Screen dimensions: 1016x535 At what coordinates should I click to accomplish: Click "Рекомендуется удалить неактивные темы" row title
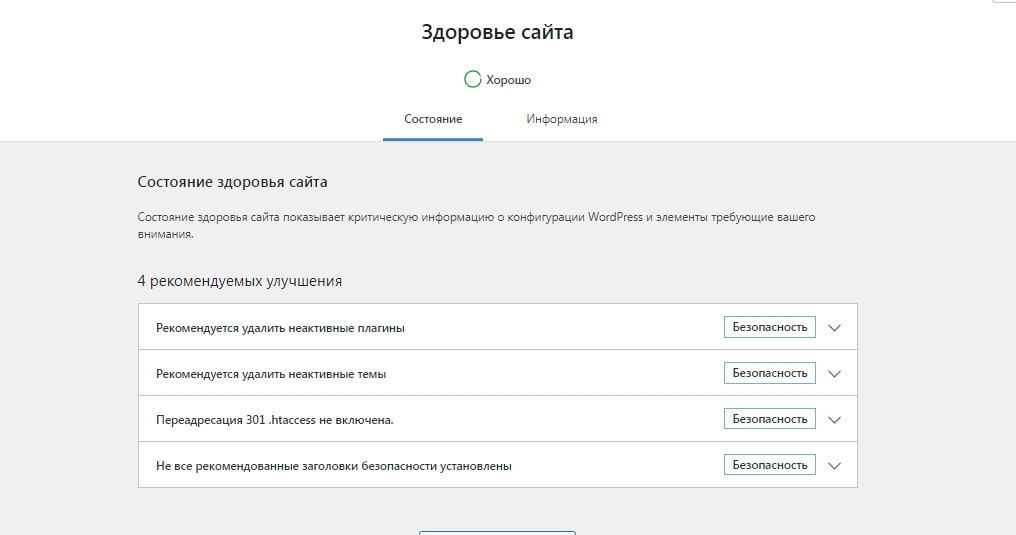tap(271, 374)
